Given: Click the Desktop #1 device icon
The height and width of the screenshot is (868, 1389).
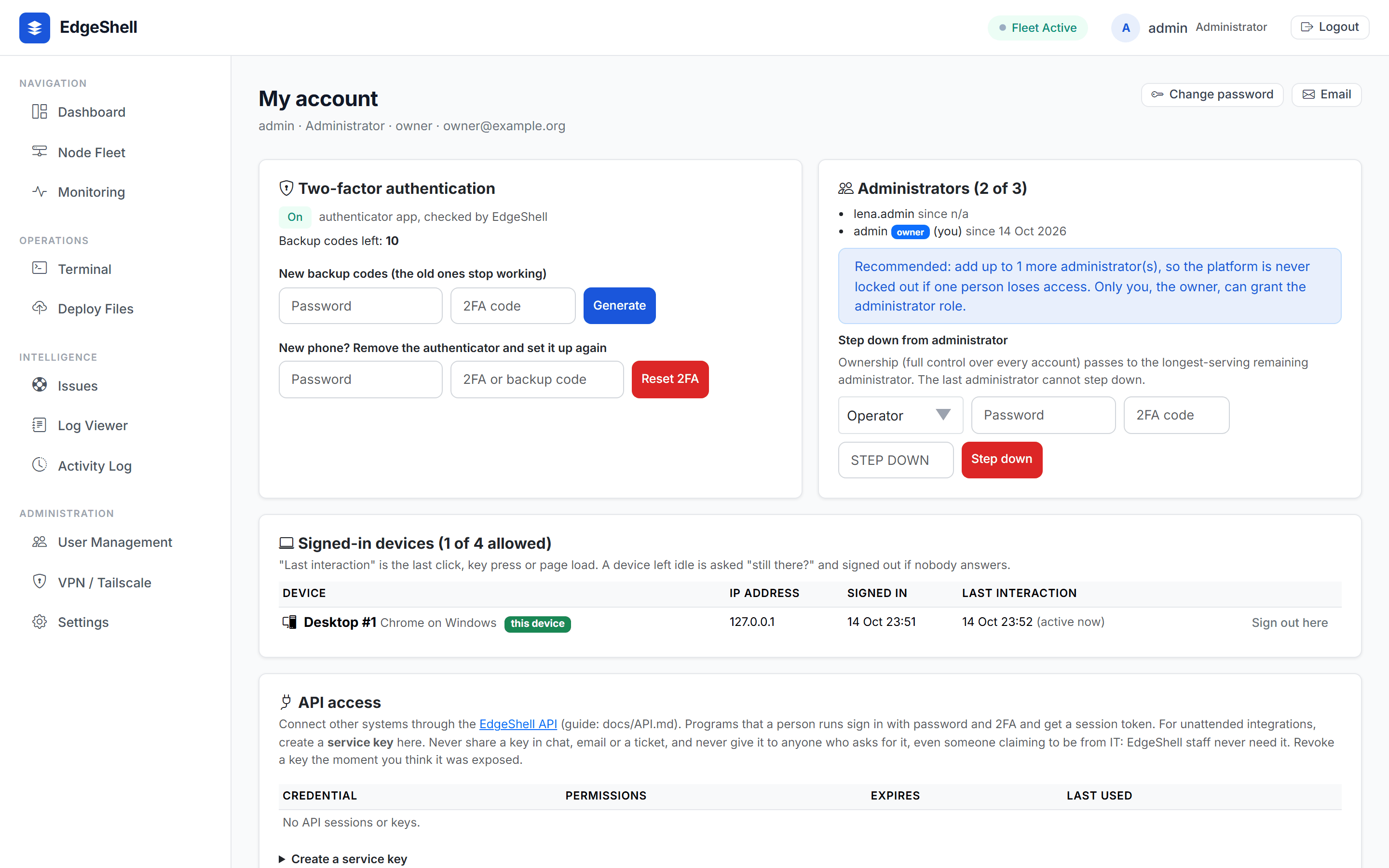Looking at the screenshot, I should pyautogui.click(x=290, y=622).
